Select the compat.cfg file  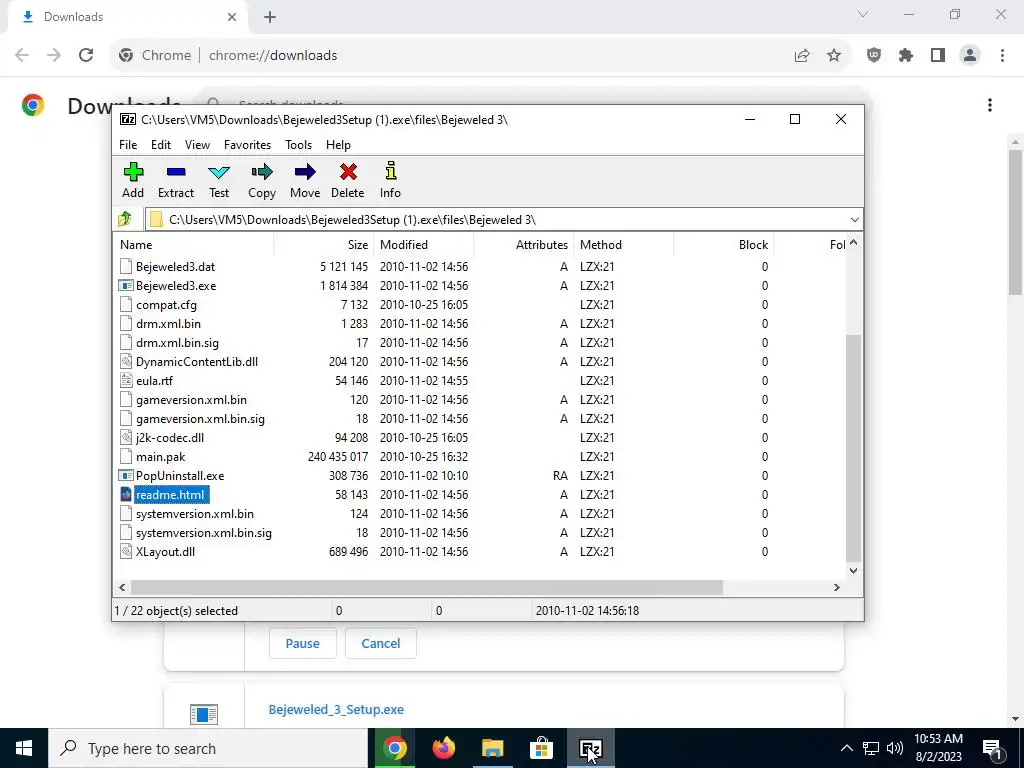[x=166, y=305]
